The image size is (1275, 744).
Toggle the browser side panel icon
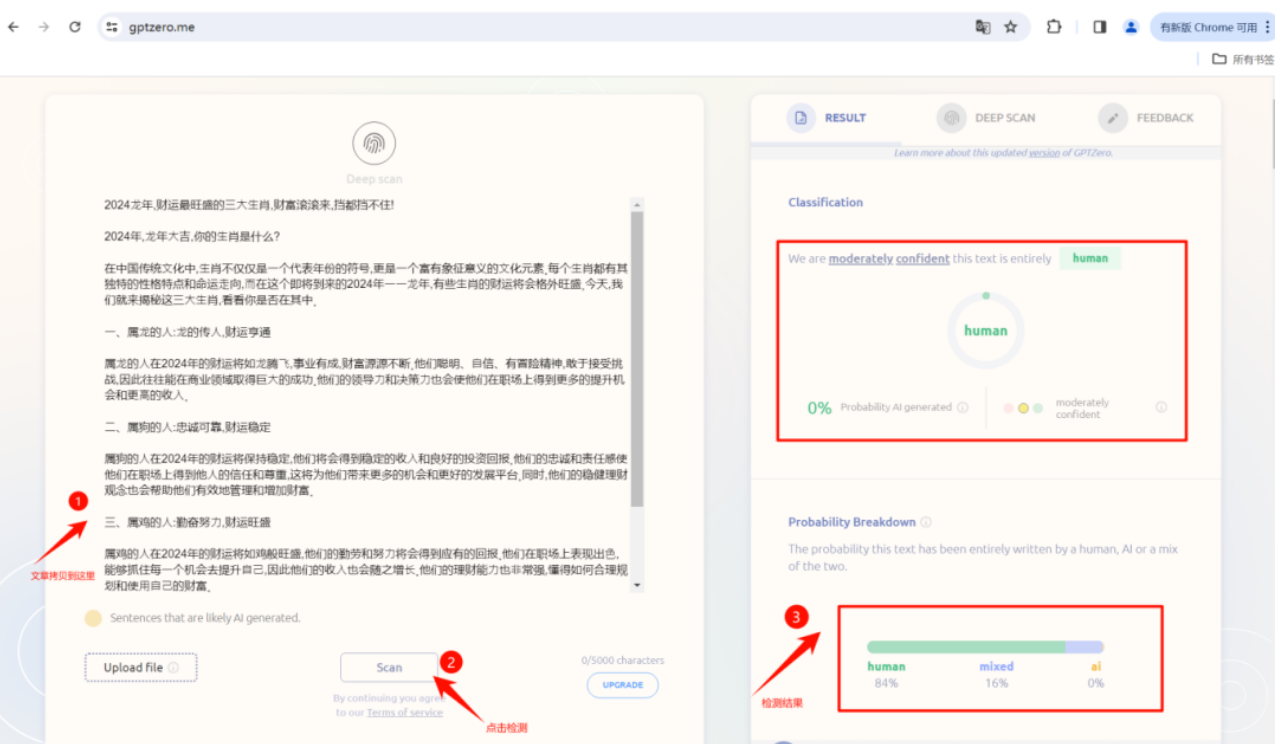(1100, 27)
